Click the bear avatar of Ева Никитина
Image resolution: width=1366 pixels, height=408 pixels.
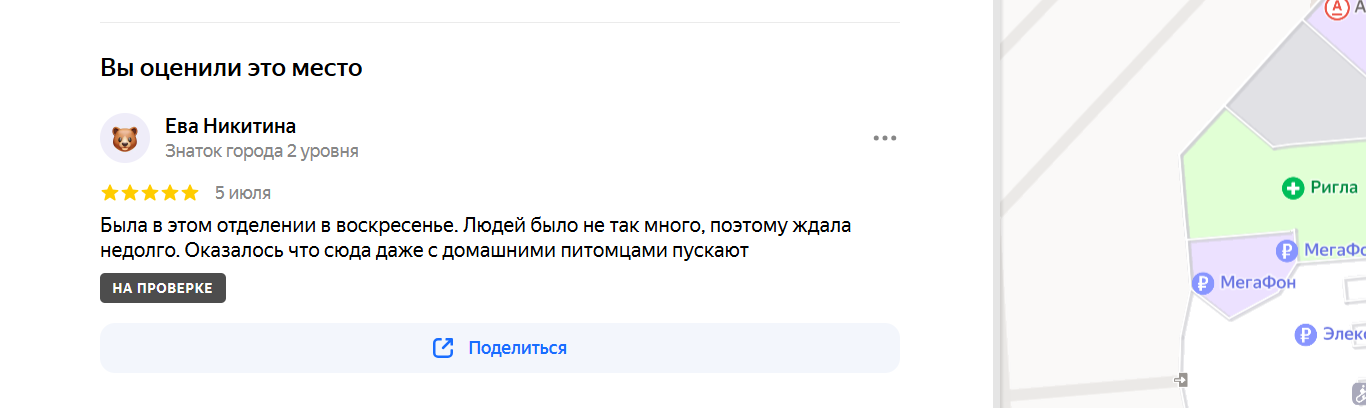click(x=125, y=138)
